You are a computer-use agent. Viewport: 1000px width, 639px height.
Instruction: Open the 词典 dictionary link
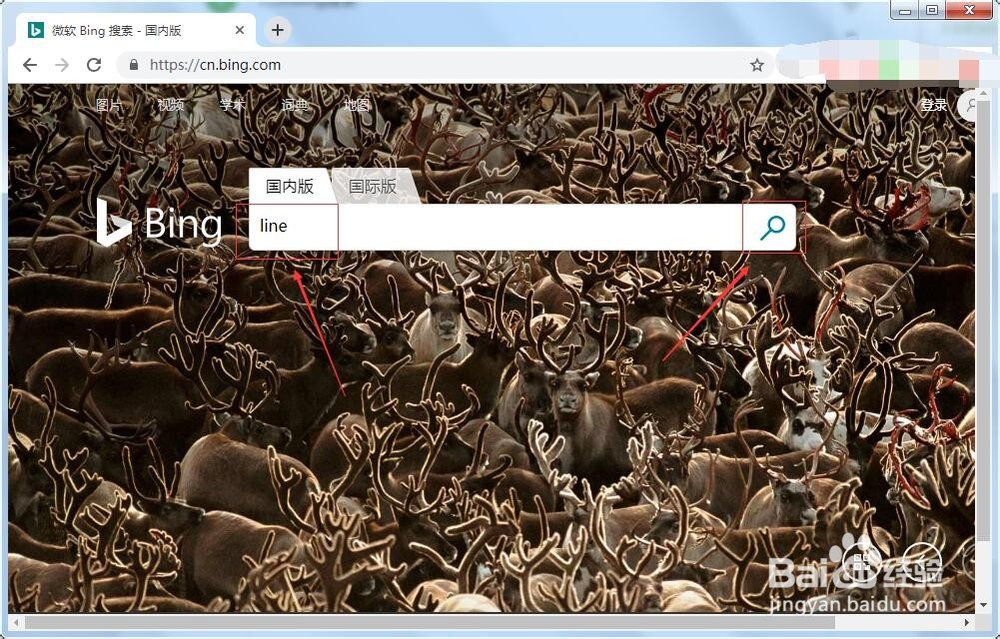(x=294, y=105)
